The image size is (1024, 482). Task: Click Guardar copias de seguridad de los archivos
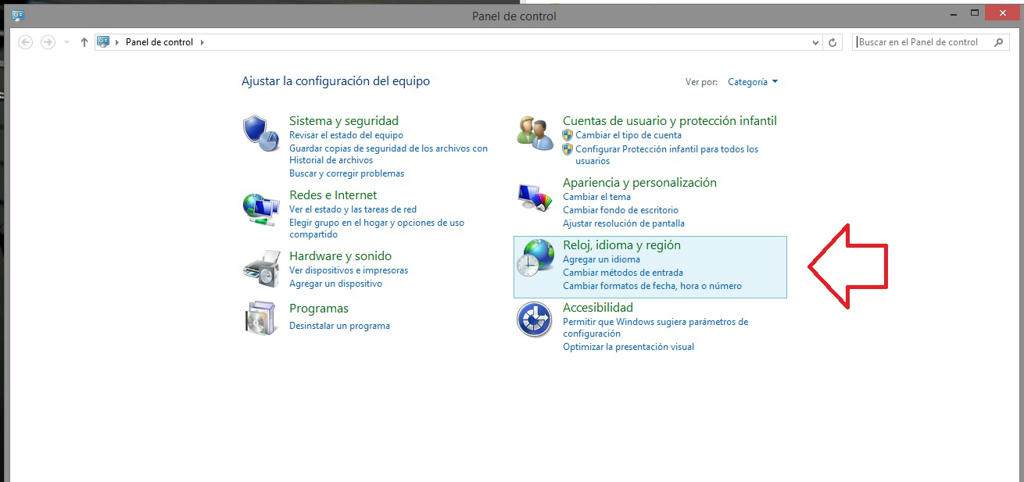(x=389, y=154)
